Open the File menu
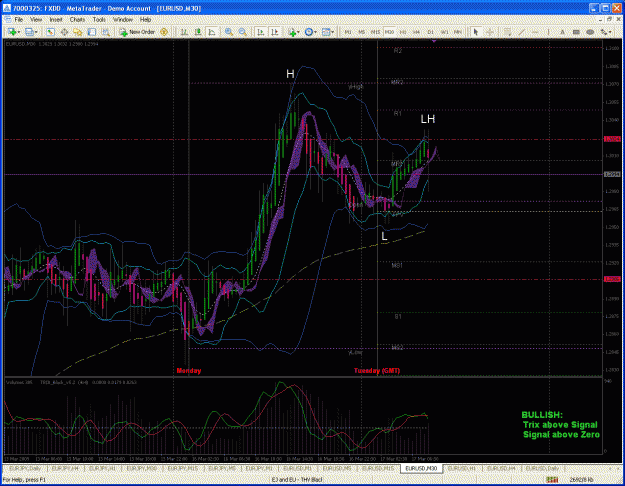This screenshot has height=486, width=625. (x=19, y=19)
